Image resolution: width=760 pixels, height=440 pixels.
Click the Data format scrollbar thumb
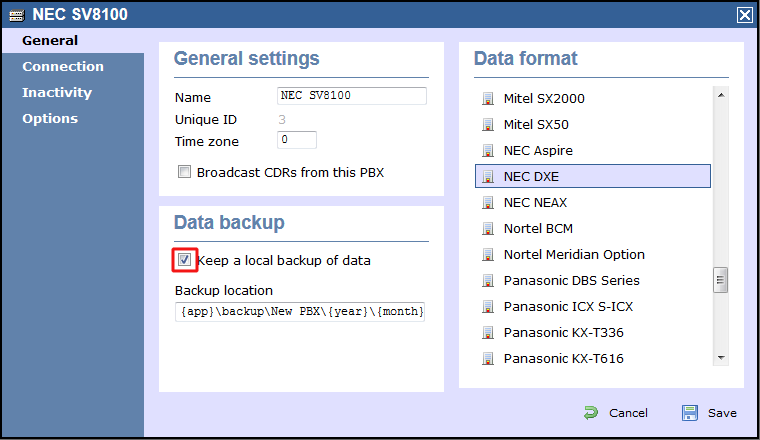[x=721, y=280]
